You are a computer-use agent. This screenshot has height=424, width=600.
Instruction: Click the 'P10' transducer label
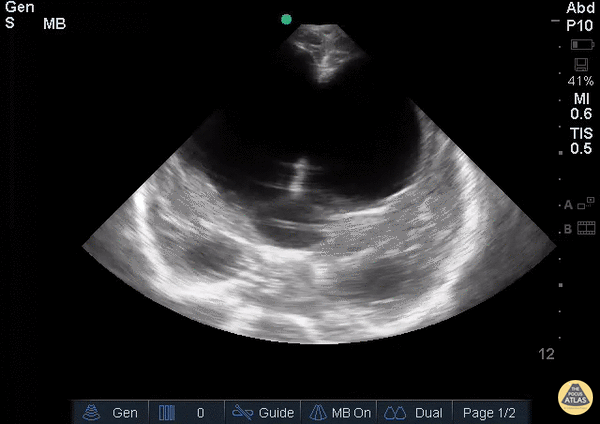click(580, 26)
